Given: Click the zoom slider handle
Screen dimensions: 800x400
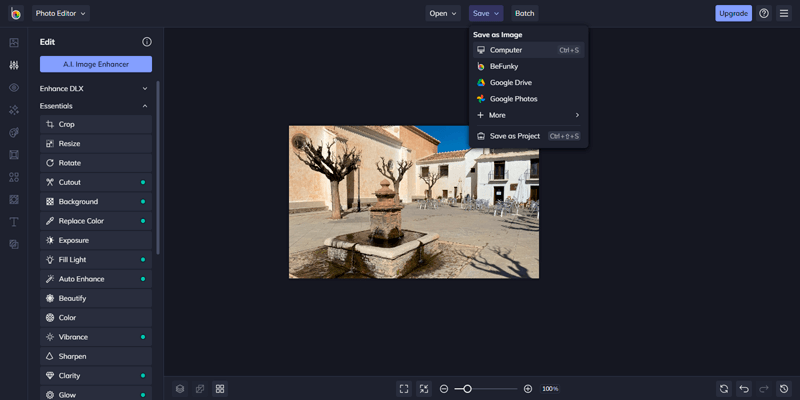Looking at the screenshot, I should coord(467,388).
